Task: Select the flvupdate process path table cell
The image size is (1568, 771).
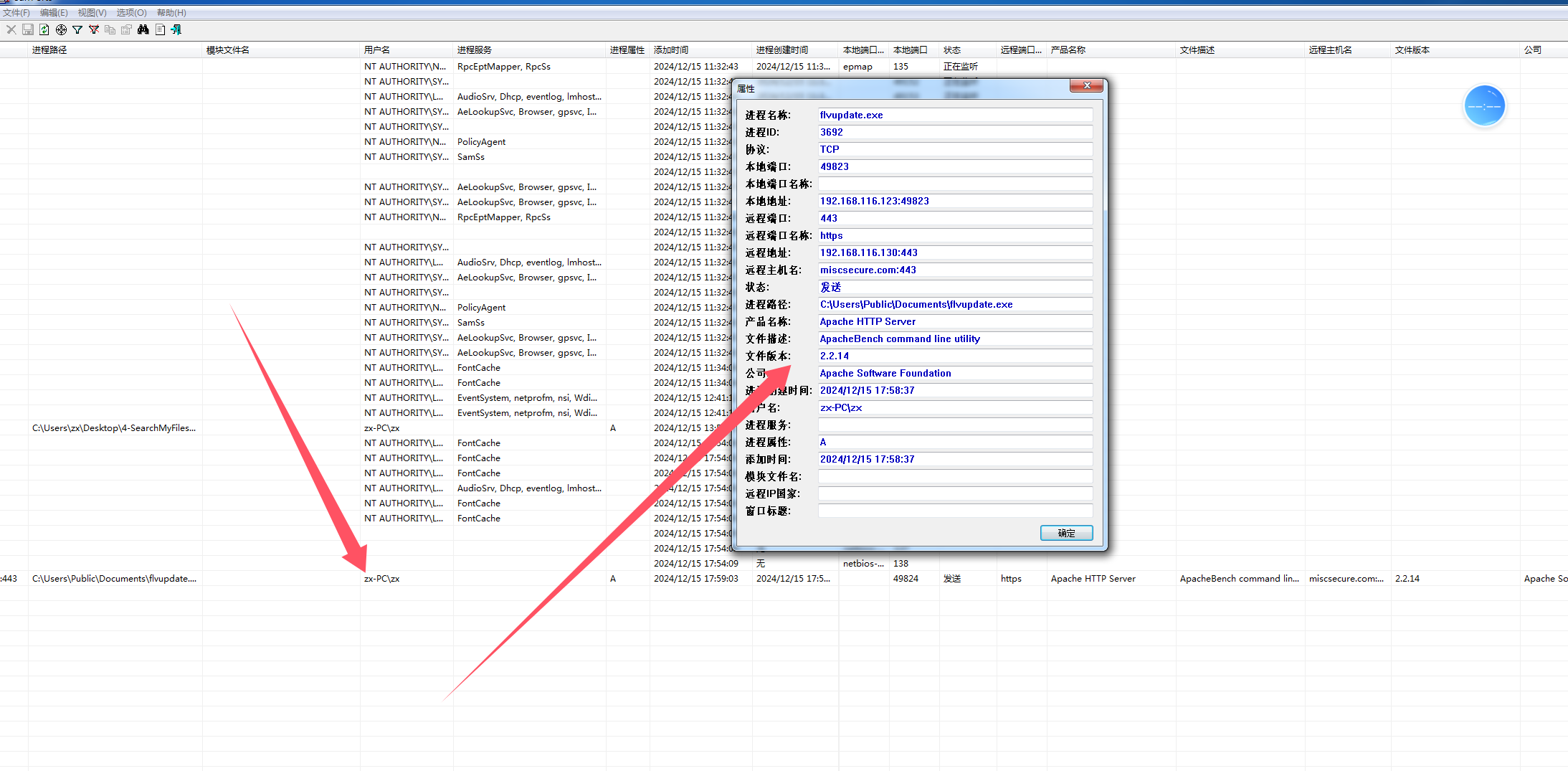Action: coord(114,579)
